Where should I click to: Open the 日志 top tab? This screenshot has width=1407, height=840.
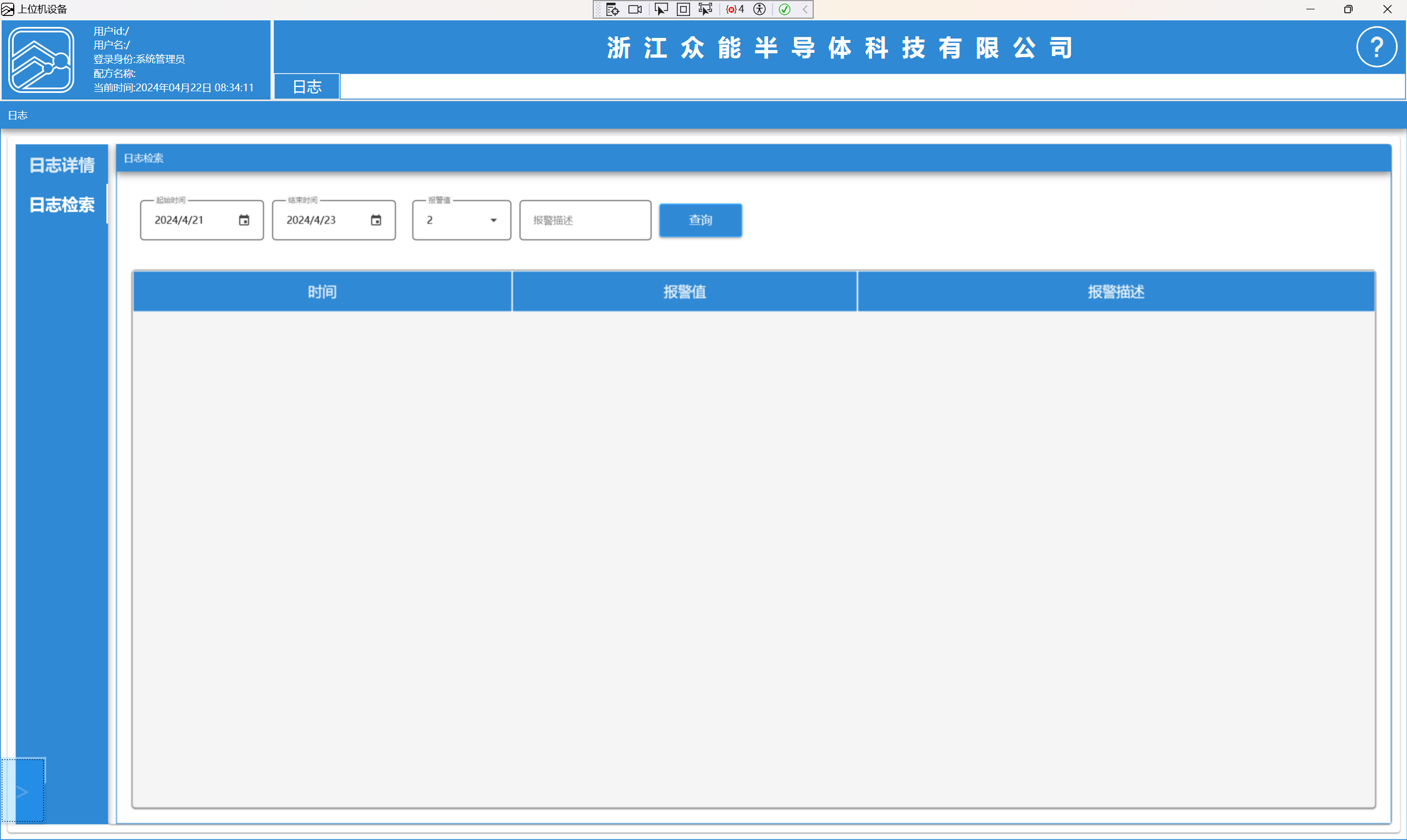click(307, 87)
